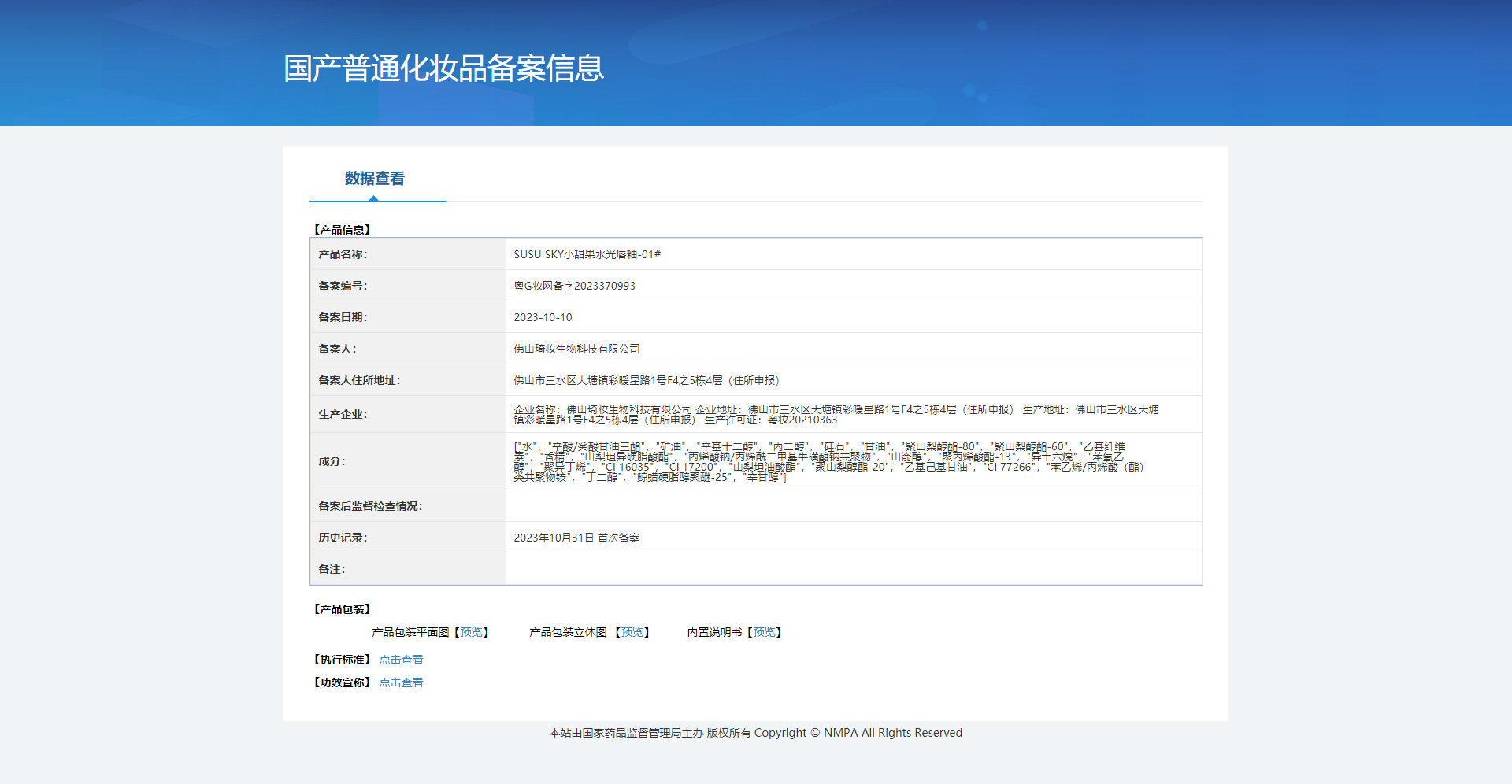Preview 产品包装平面图 via 预览 link
The width and height of the screenshot is (1512, 784).
tap(471, 632)
